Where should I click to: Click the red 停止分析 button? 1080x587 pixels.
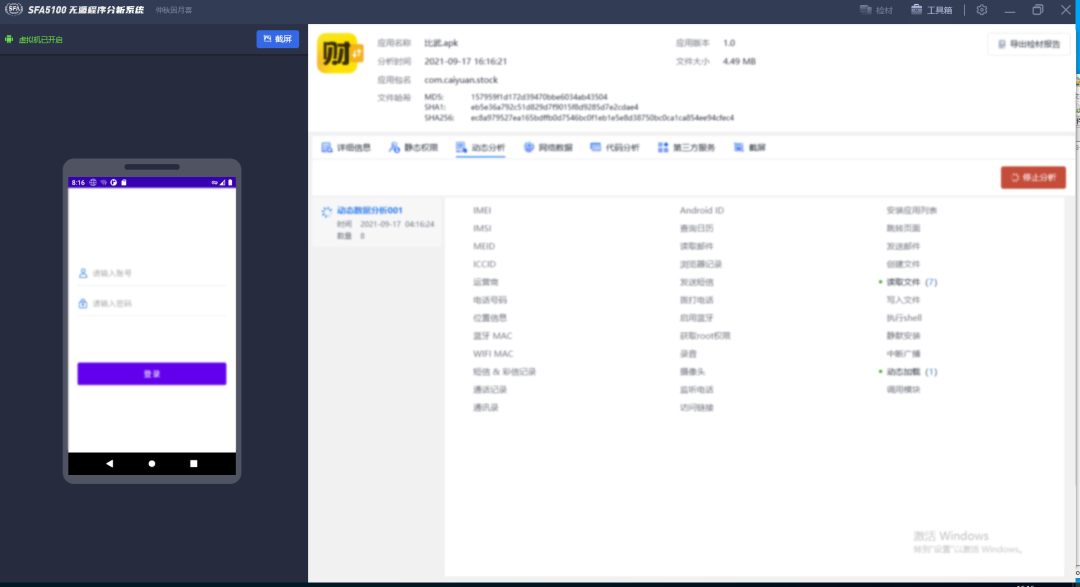click(1035, 177)
